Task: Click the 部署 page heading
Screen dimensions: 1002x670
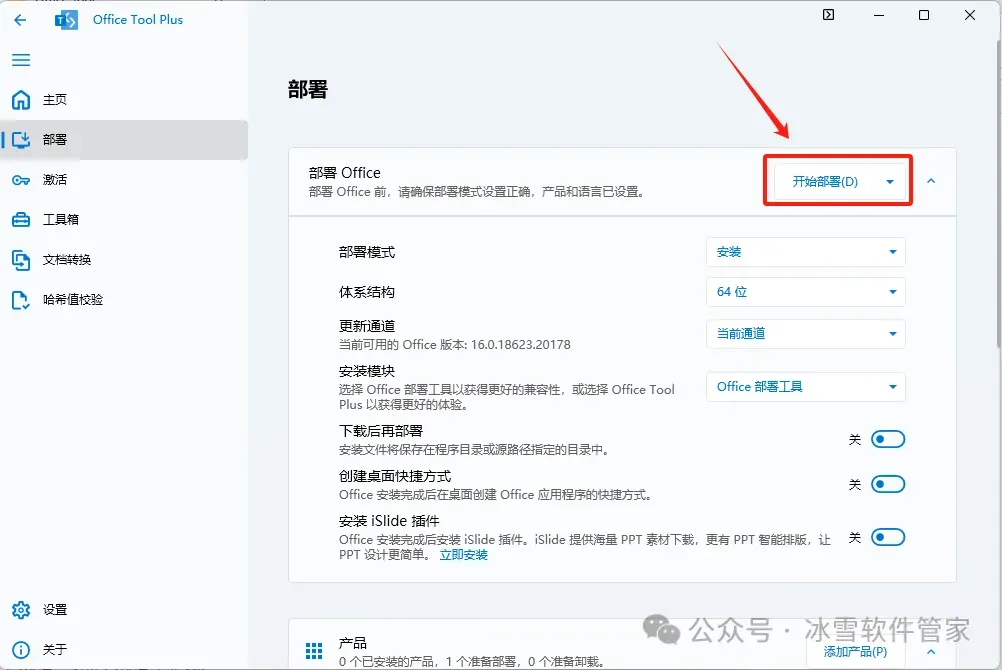Action: click(x=307, y=89)
